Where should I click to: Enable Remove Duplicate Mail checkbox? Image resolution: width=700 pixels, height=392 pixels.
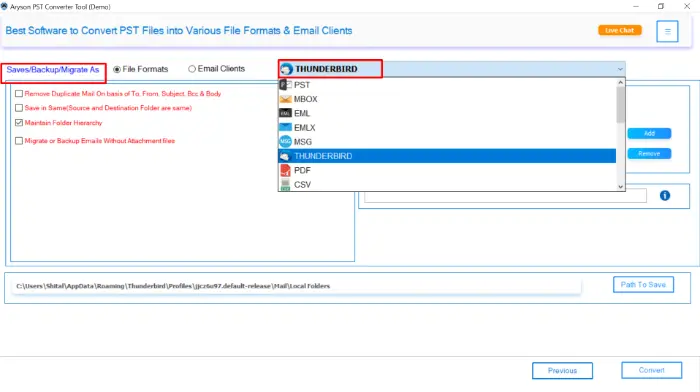(x=19, y=94)
